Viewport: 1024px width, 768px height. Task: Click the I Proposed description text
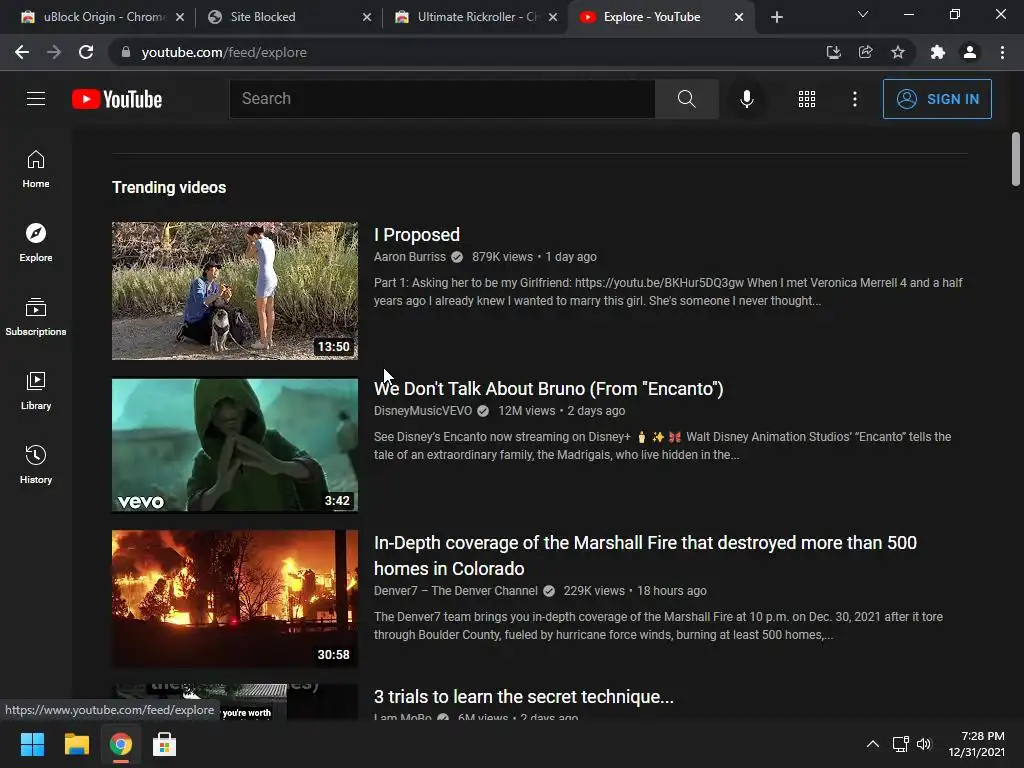tap(668, 292)
